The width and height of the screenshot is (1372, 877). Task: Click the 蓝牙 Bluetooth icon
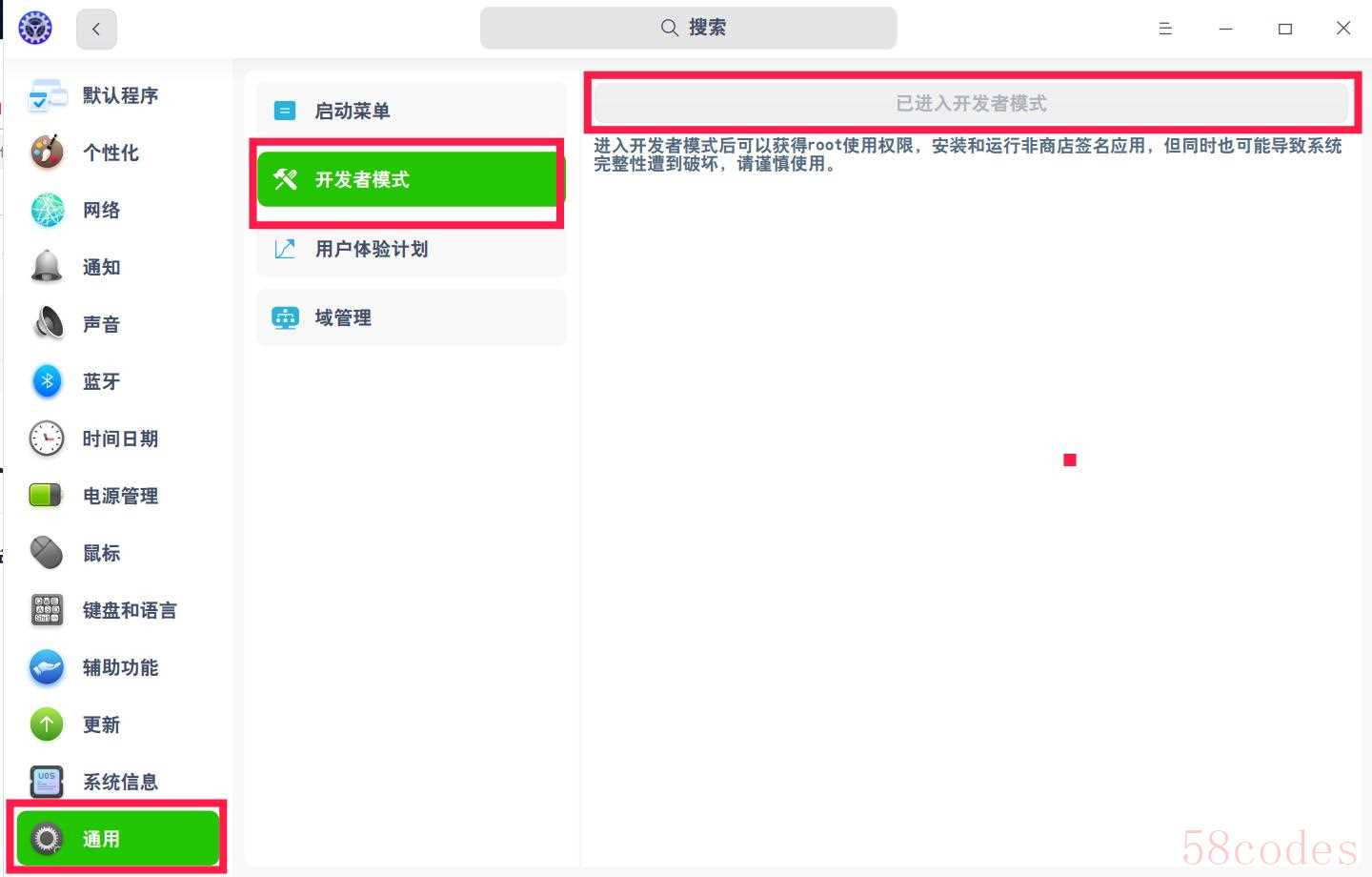[47, 381]
